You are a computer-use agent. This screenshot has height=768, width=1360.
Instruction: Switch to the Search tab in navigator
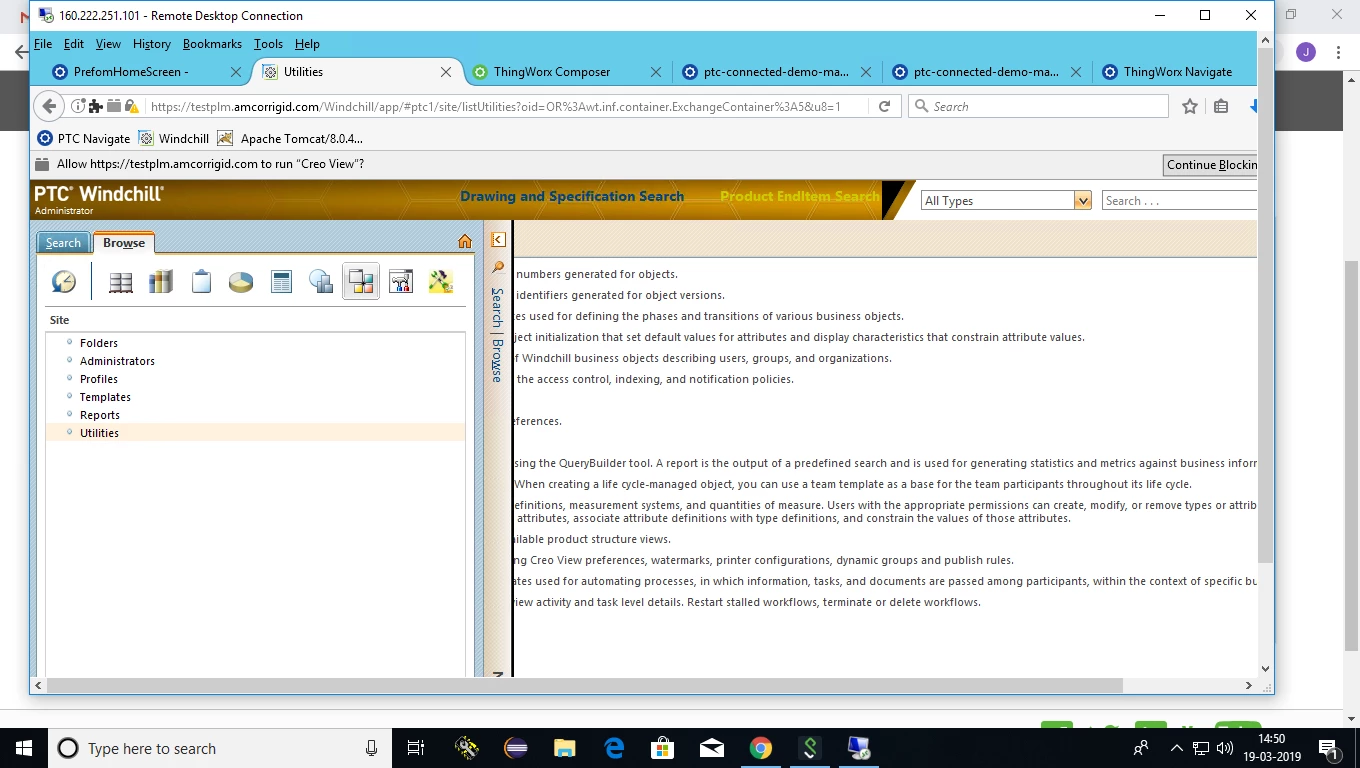tap(63, 243)
